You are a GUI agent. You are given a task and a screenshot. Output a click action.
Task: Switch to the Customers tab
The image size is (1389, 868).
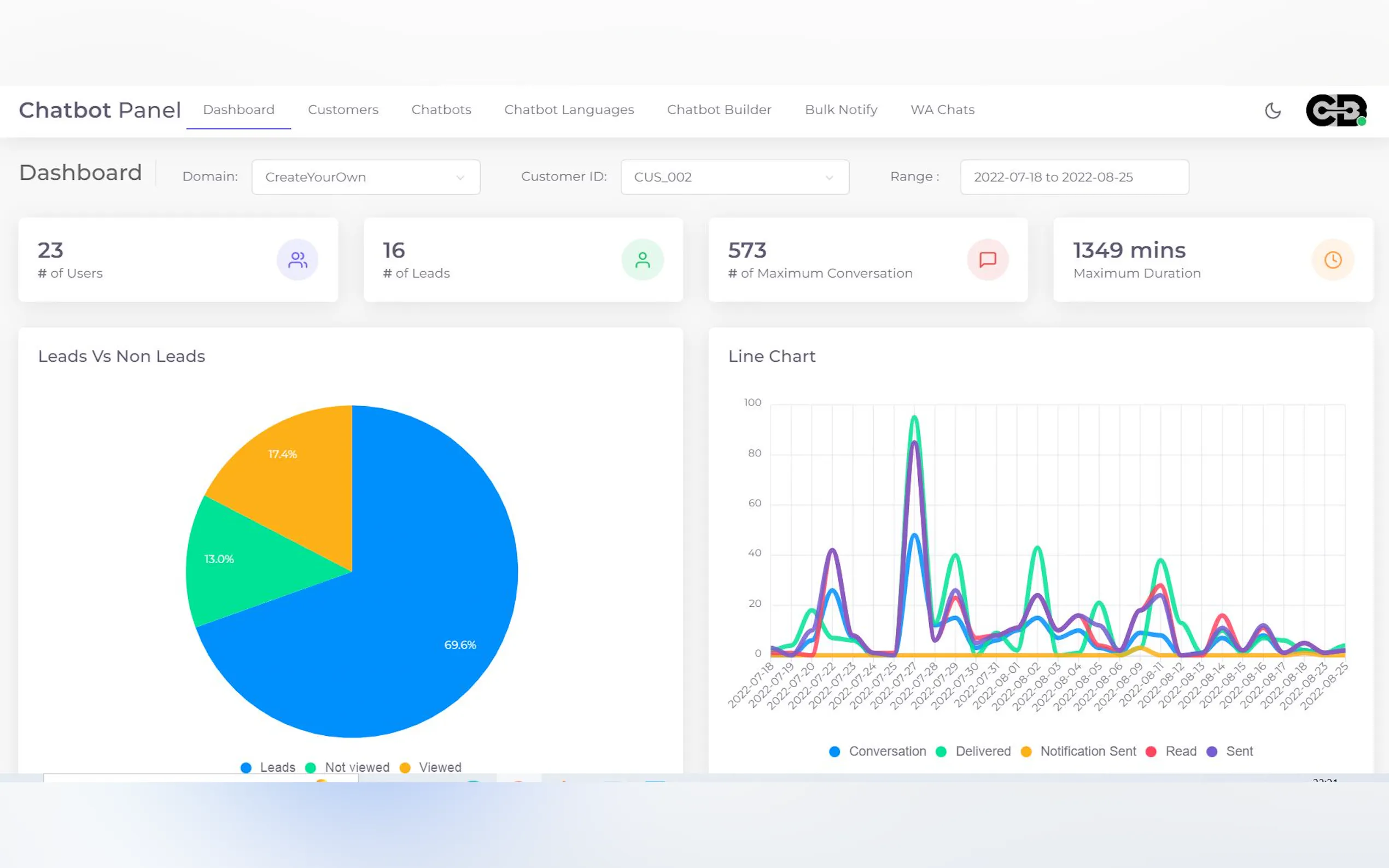coord(343,110)
